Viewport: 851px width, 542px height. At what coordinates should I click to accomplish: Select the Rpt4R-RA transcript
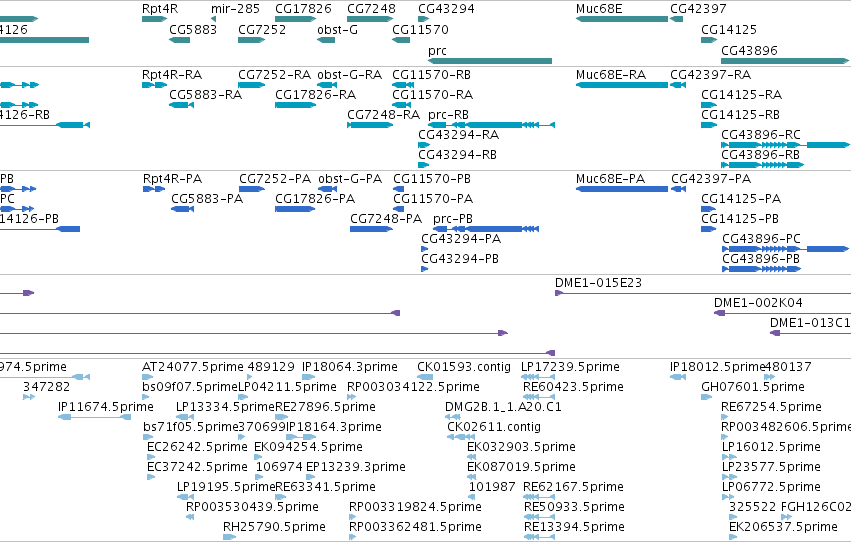(155, 85)
